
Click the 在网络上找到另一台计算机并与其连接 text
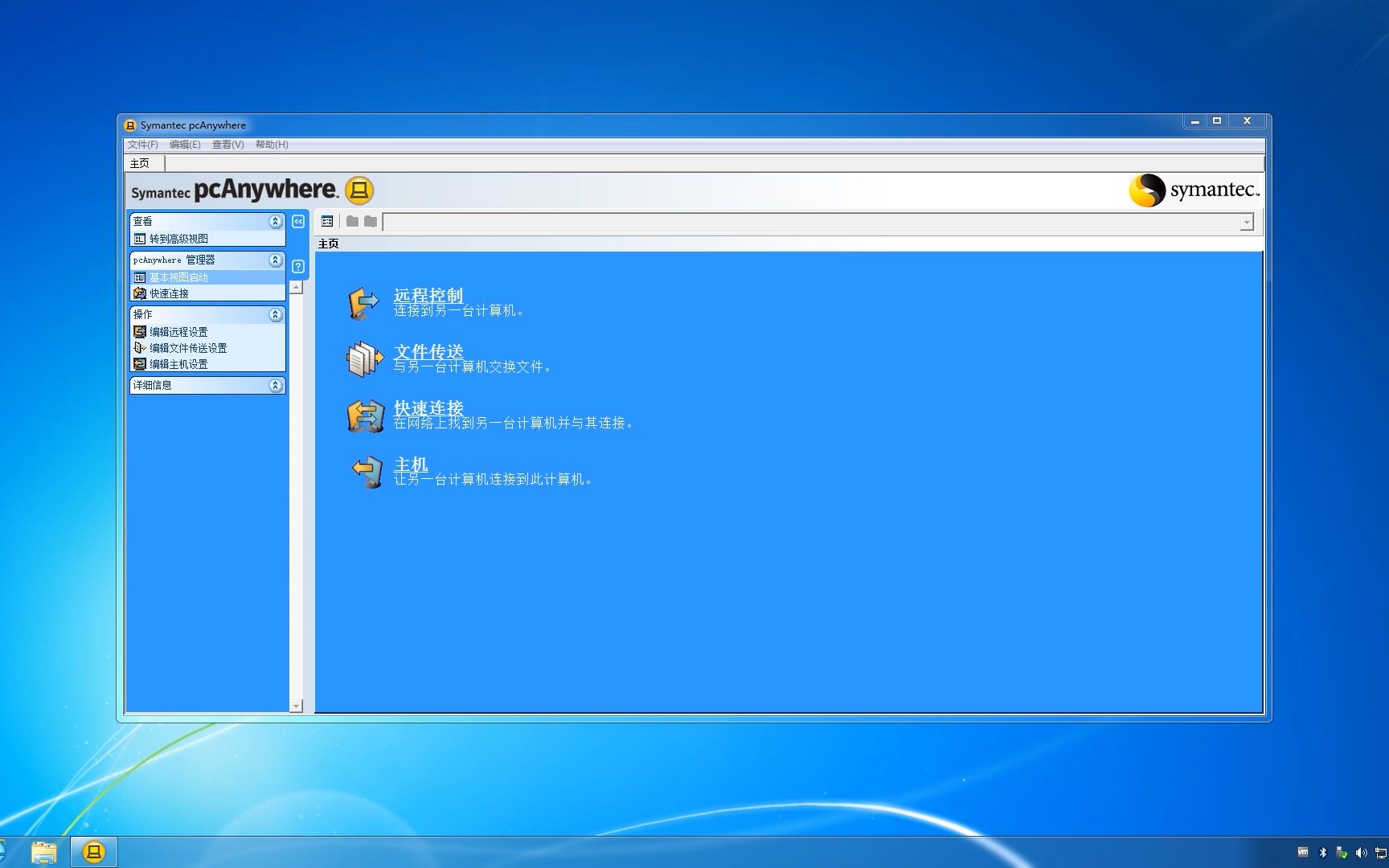point(513,423)
